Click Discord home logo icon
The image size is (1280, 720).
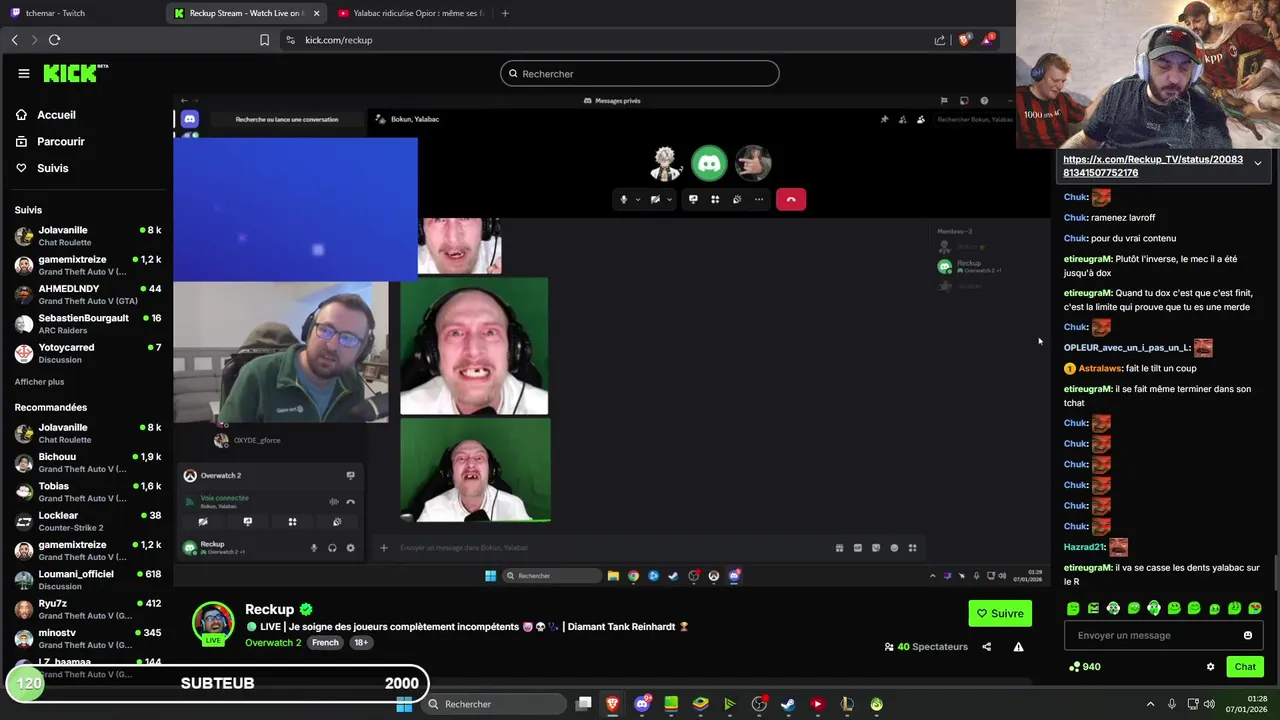coord(190,119)
